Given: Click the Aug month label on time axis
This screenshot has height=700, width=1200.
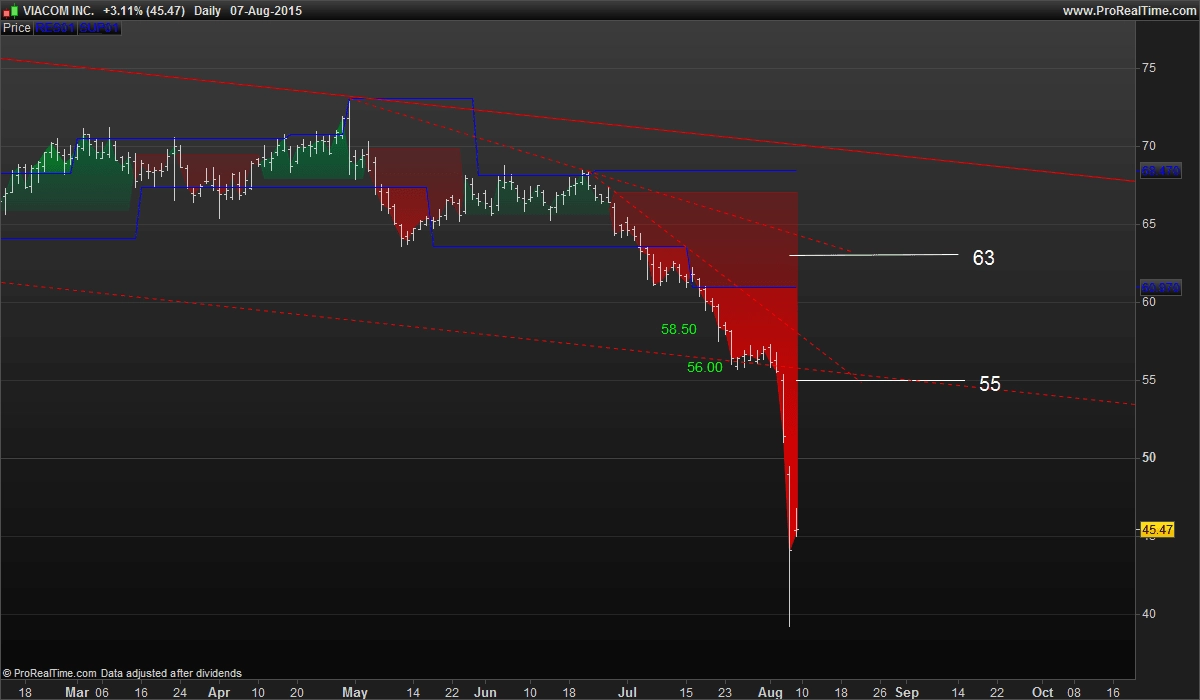Looking at the screenshot, I should (770, 691).
